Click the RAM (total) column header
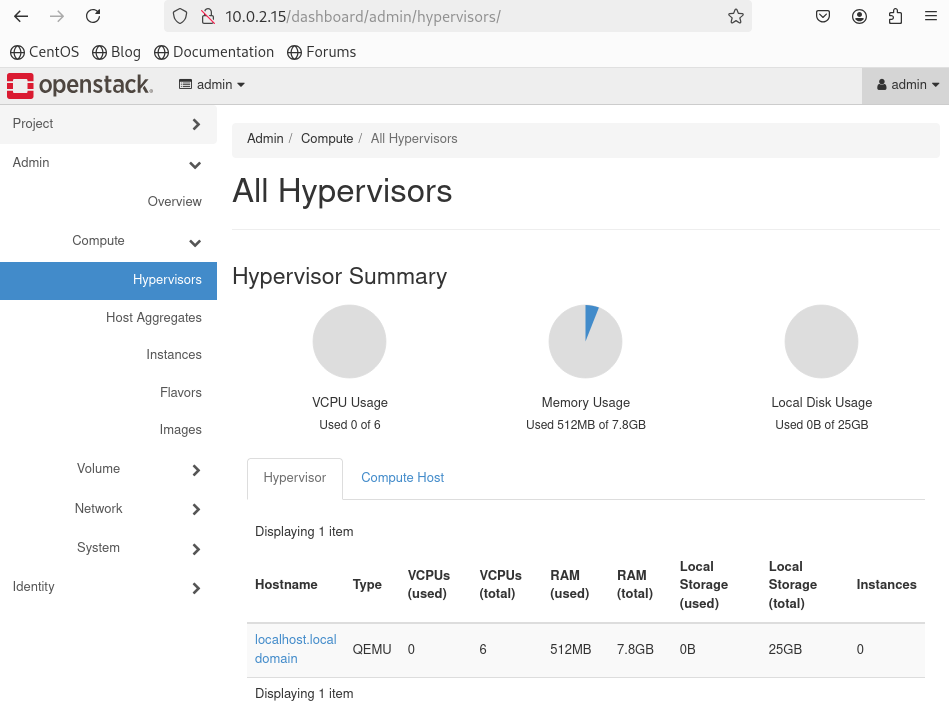 (x=635, y=585)
